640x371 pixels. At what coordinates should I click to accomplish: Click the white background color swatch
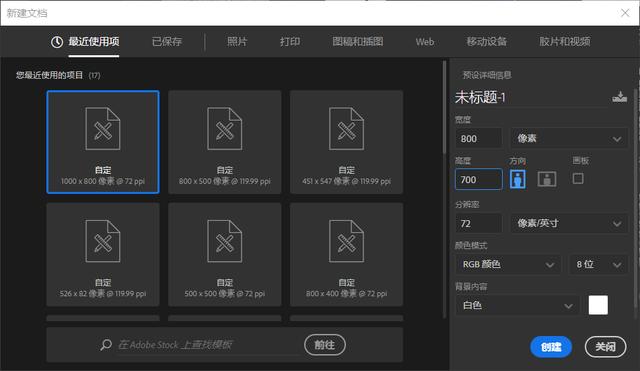(598, 305)
